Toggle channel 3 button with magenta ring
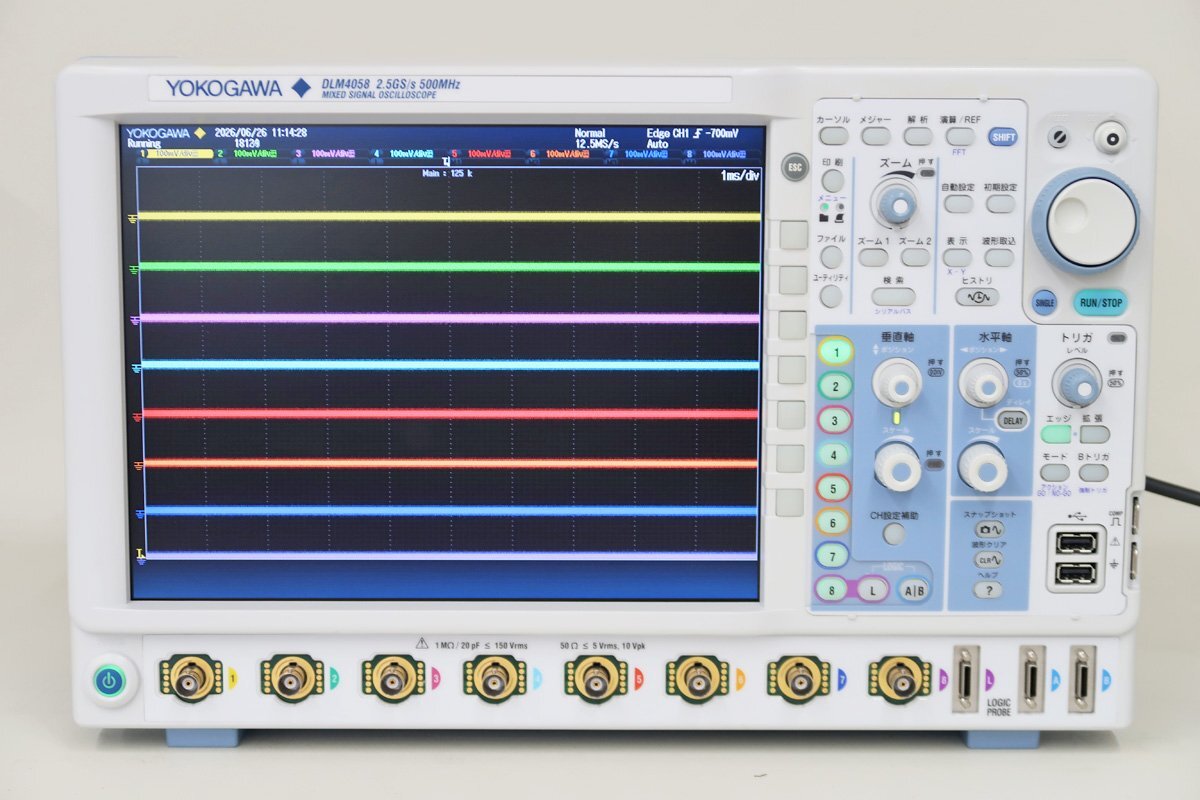Screen dimensions: 1200x800 [835, 419]
